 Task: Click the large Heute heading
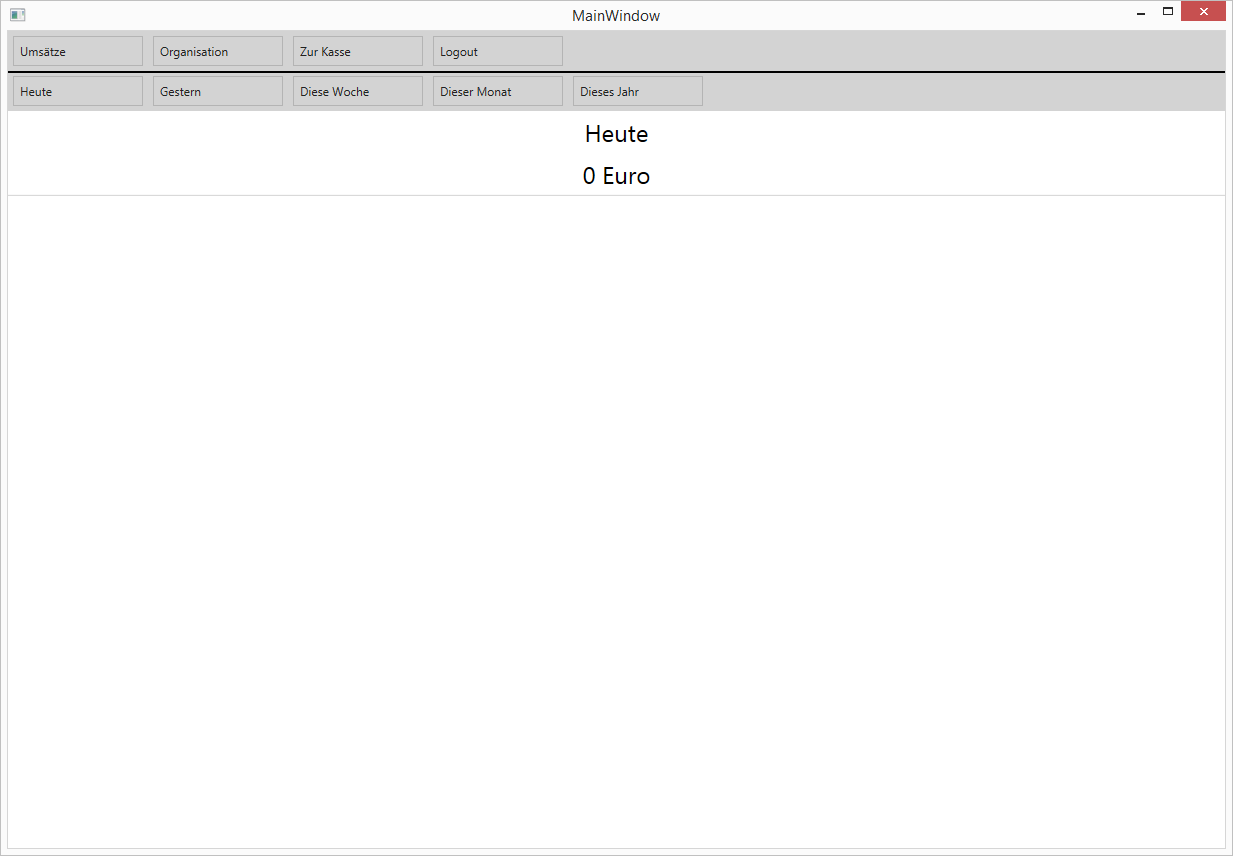(x=616, y=134)
